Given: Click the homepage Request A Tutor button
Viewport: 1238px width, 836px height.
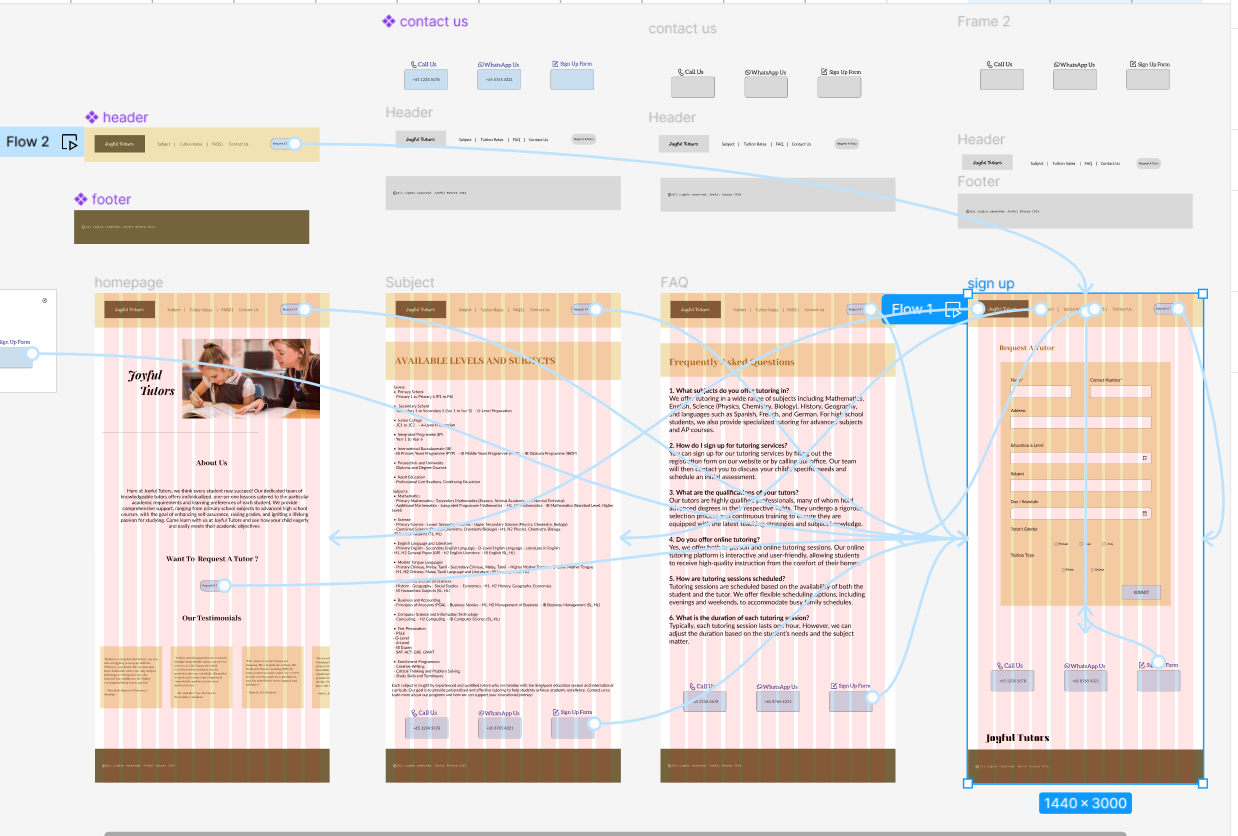Looking at the screenshot, I should (x=209, y=586).
